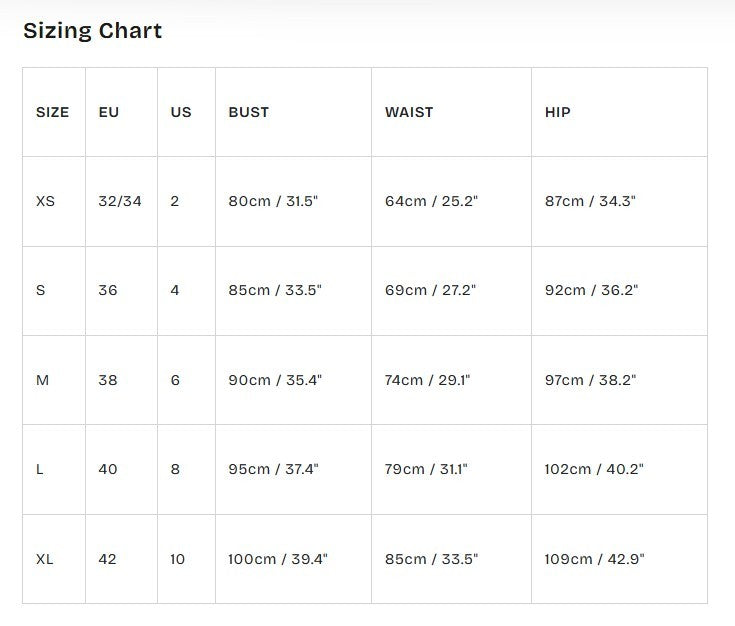Image resolution: width=735 pixels, height=626 pixels.
Task: Click the 102cm / 40.2" hip cell
Action: click(619, 469)
